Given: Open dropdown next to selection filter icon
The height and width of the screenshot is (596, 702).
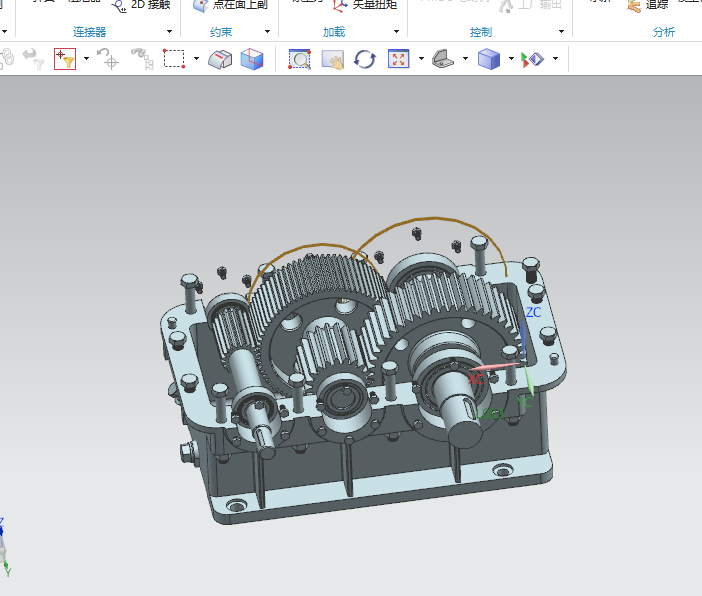Looking at the screenshot, I should (x=86, y=59).
